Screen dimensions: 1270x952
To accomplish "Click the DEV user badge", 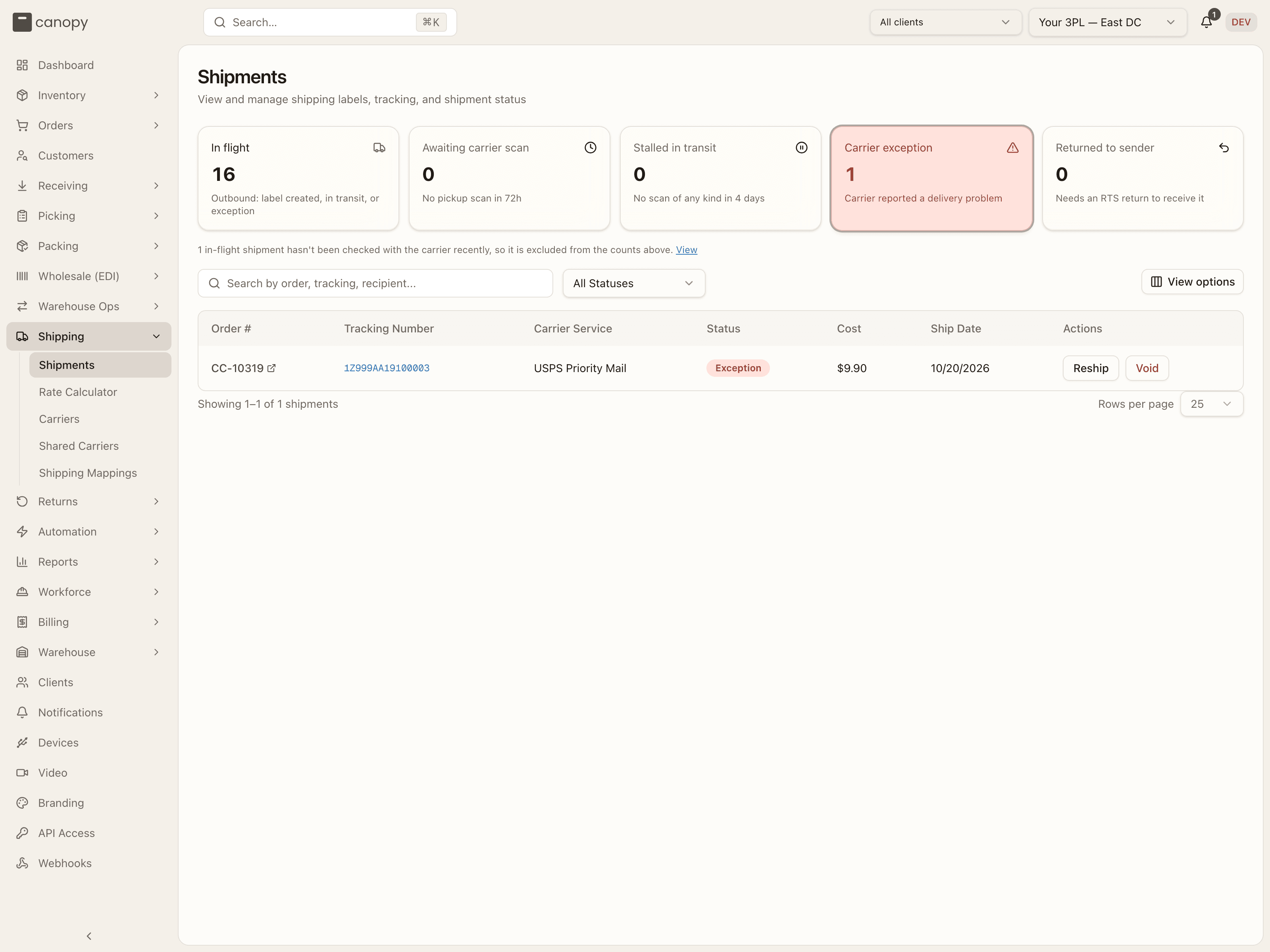I will tap(1241, 22).
